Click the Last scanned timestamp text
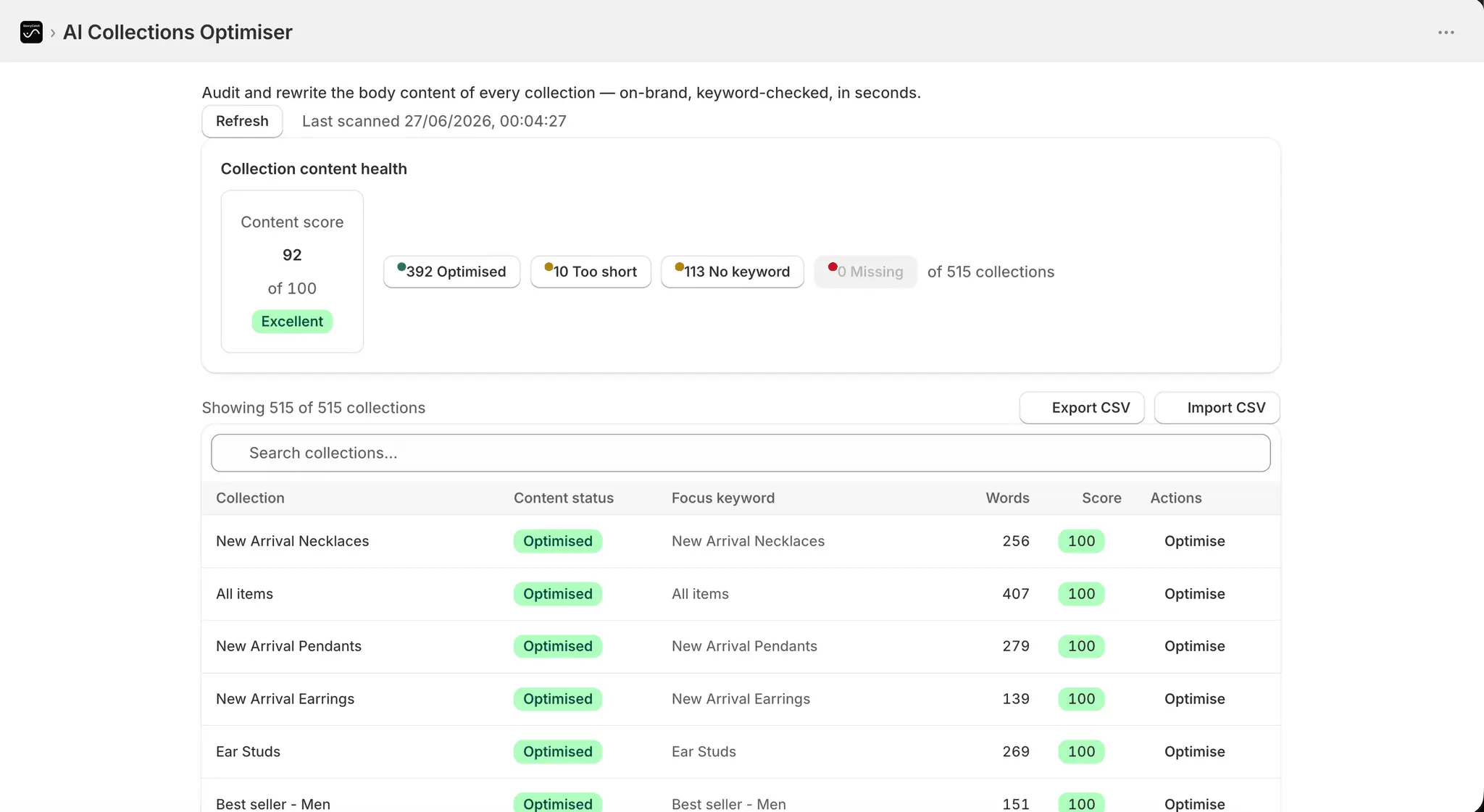1484x812 pixels. pos(434,121)
